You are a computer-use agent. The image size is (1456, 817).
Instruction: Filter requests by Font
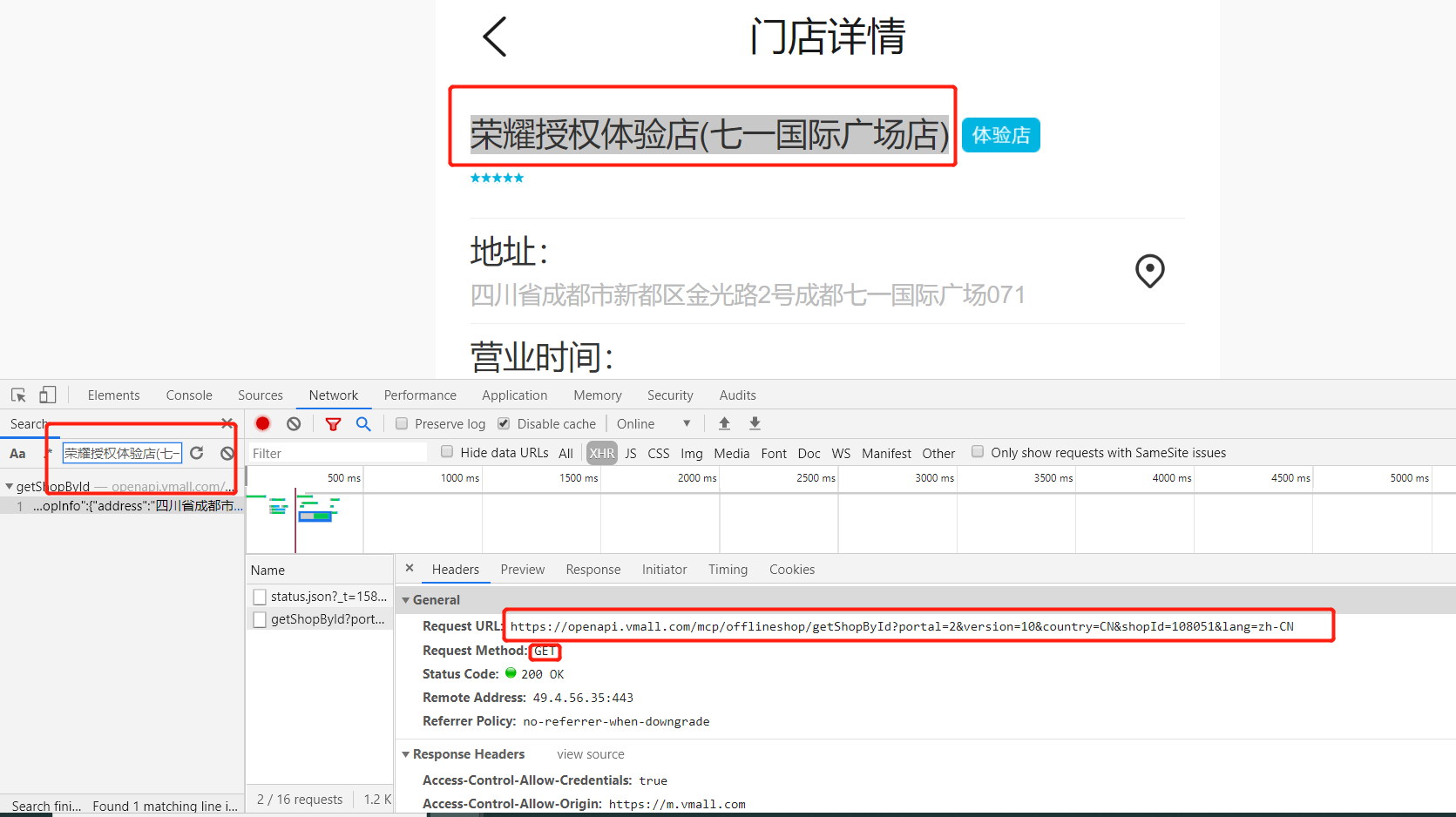774,453
